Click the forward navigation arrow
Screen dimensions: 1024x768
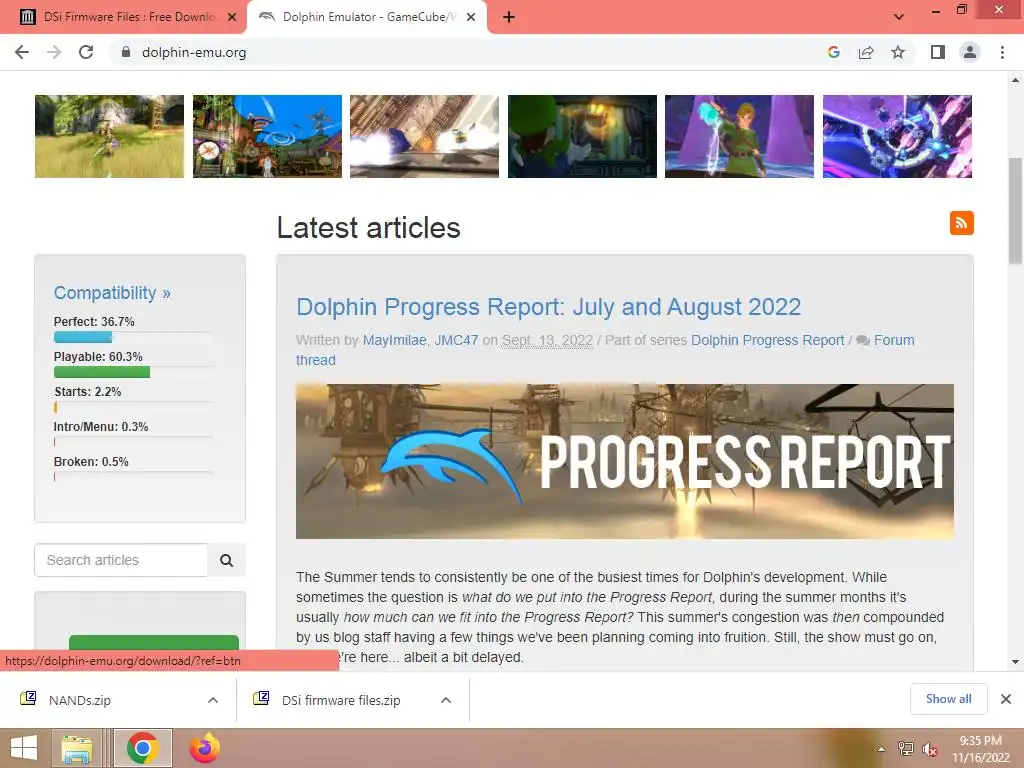pos(54,52)
